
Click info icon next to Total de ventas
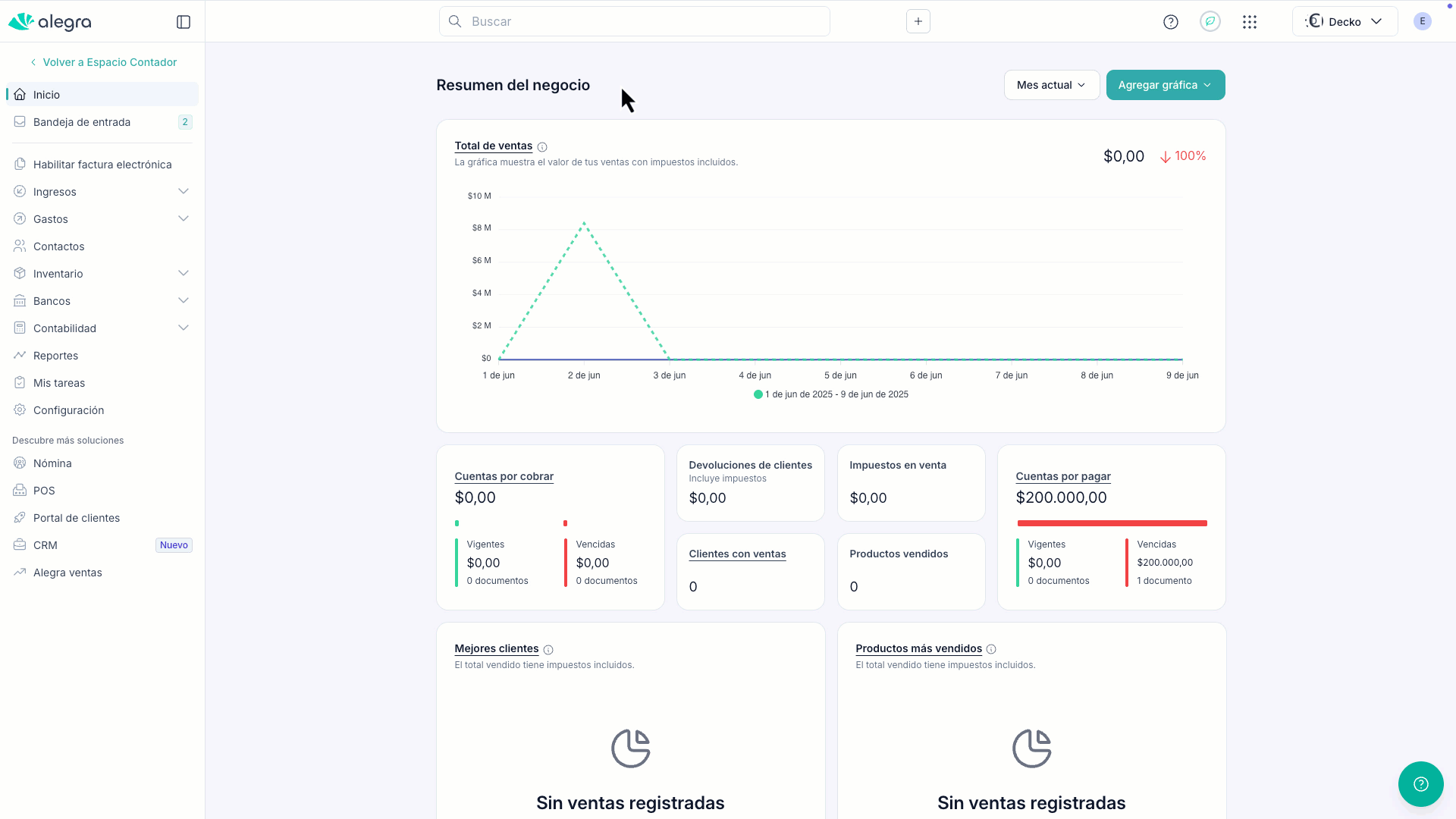click(x=542, y=147)
